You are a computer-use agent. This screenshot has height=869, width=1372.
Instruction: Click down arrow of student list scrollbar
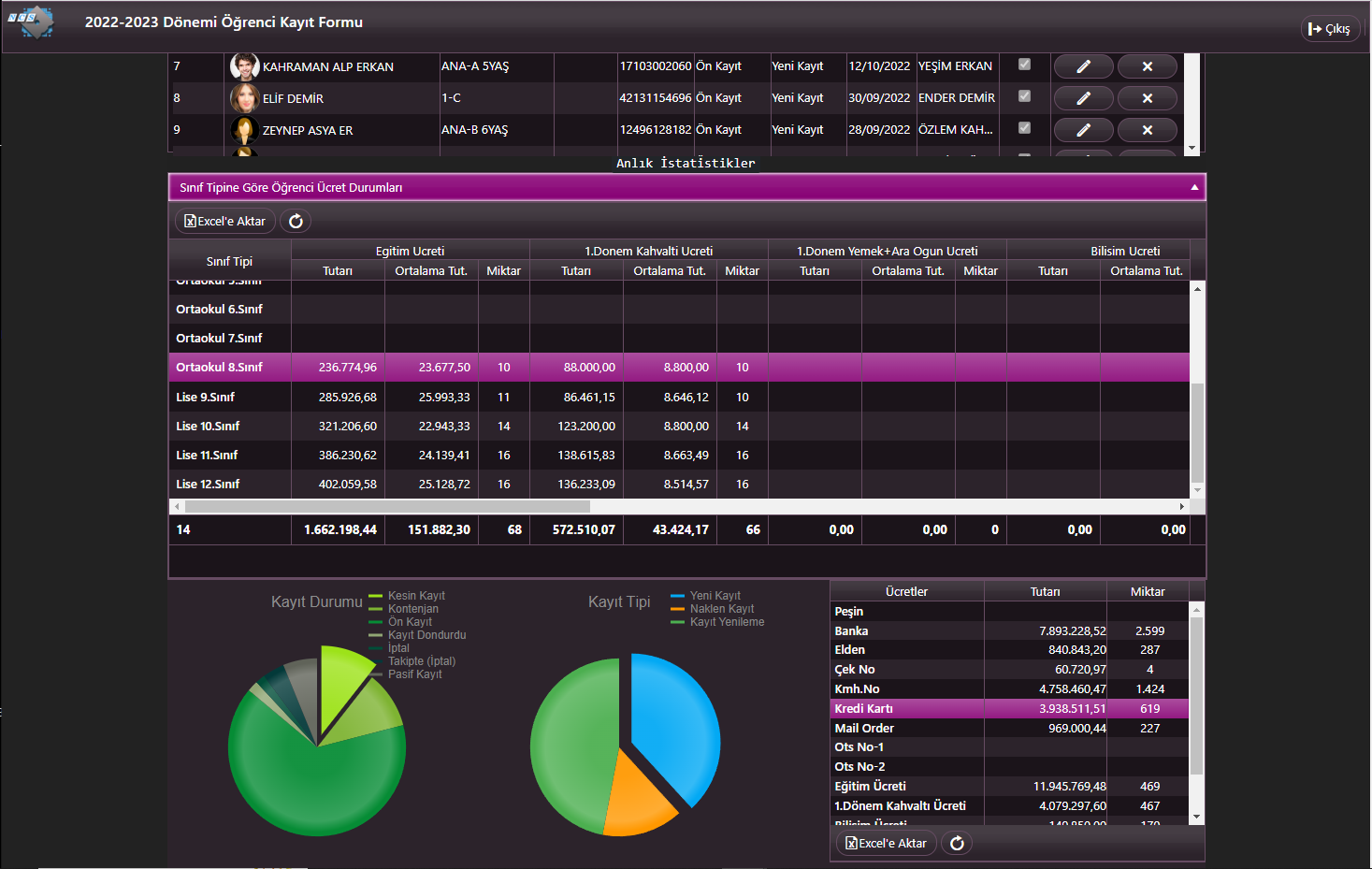[x=1191, y=148]
